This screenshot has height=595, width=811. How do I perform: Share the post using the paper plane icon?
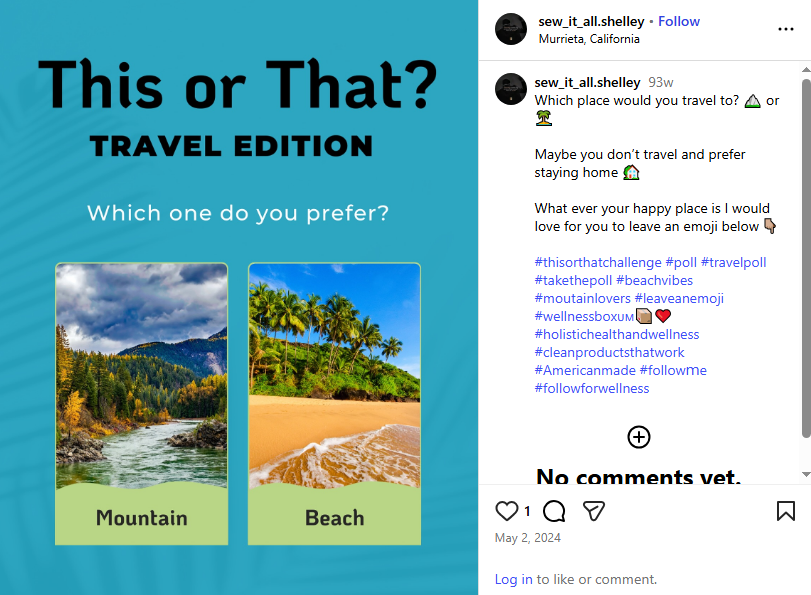point(595,511)
